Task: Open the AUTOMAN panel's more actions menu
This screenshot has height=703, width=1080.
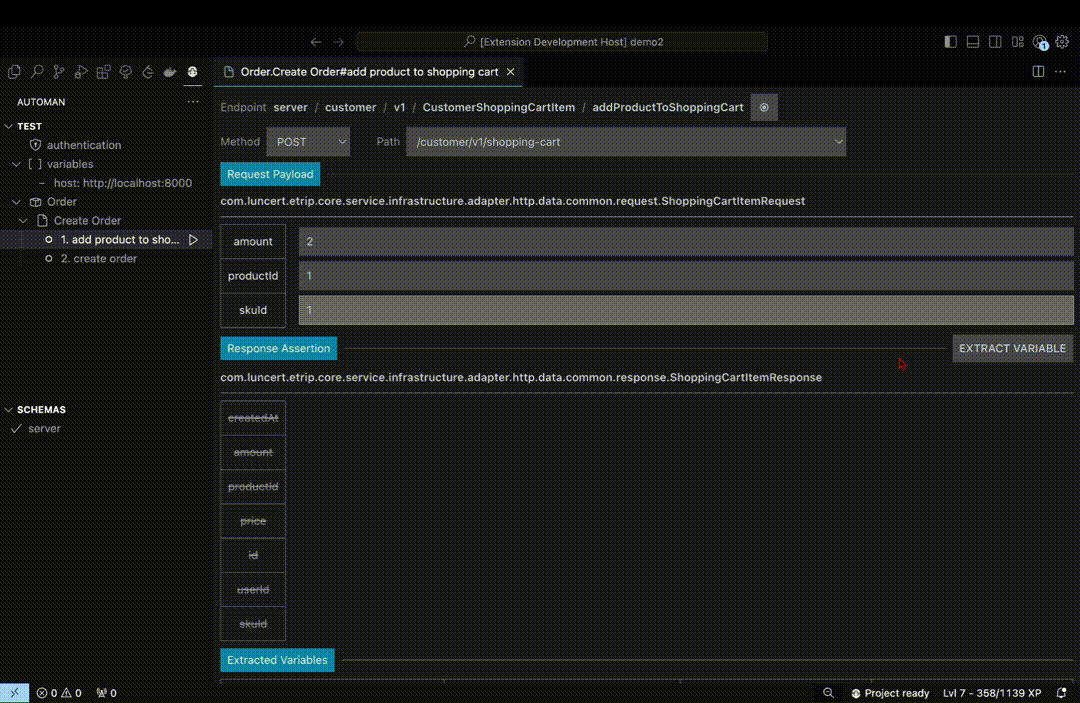Action: pos(193,101)
